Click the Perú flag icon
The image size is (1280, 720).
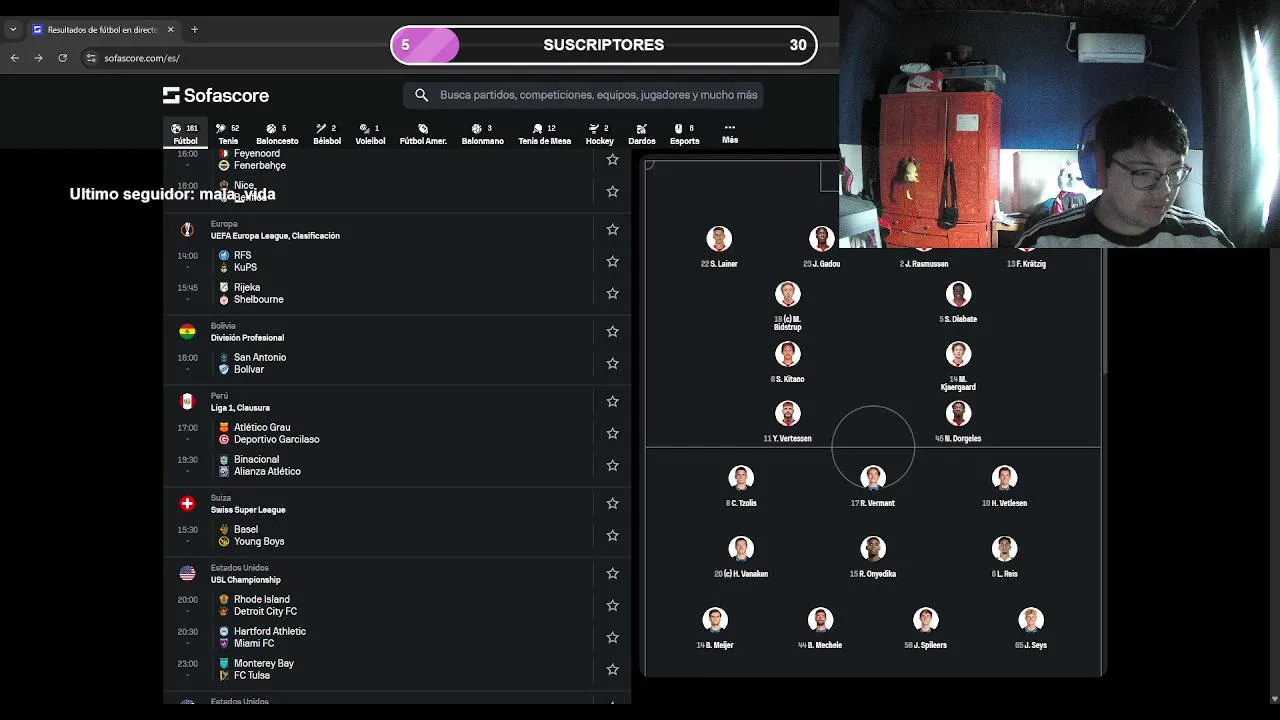coord(187,402)
